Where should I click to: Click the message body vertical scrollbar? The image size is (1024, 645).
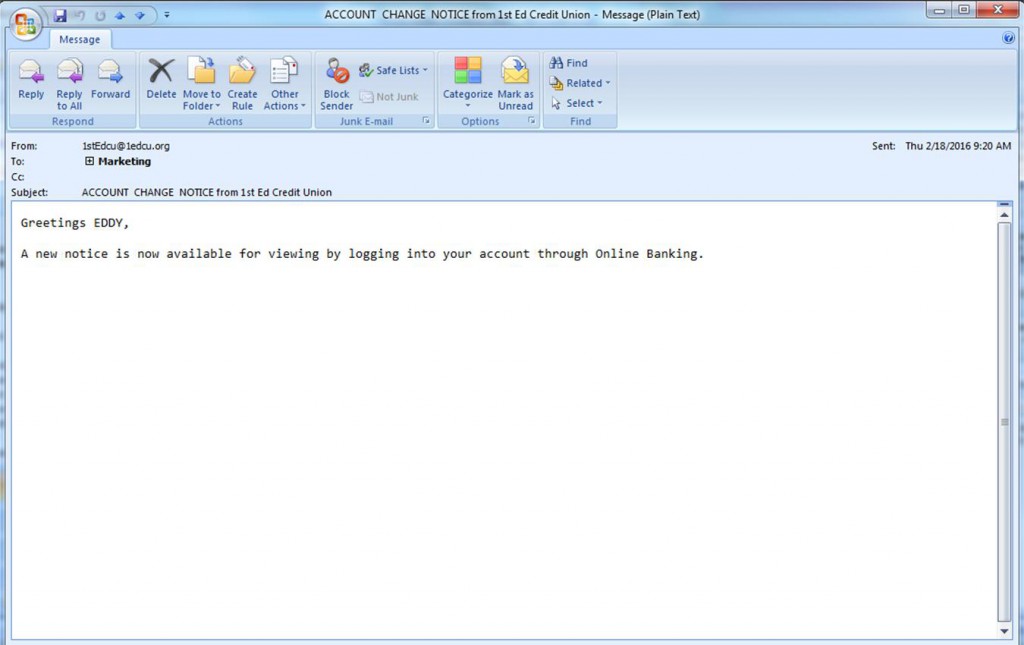(x=1004, y=420)
